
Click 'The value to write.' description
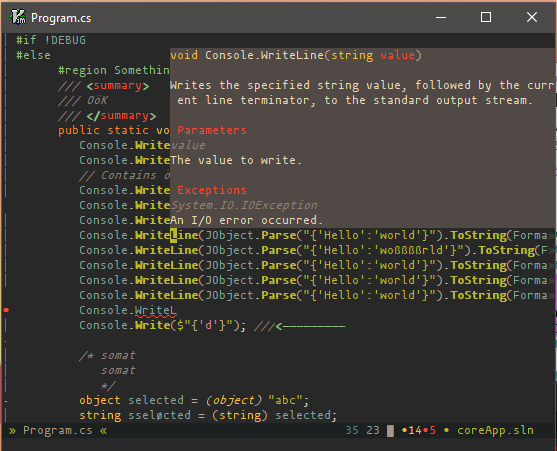[x=236, y=160]
